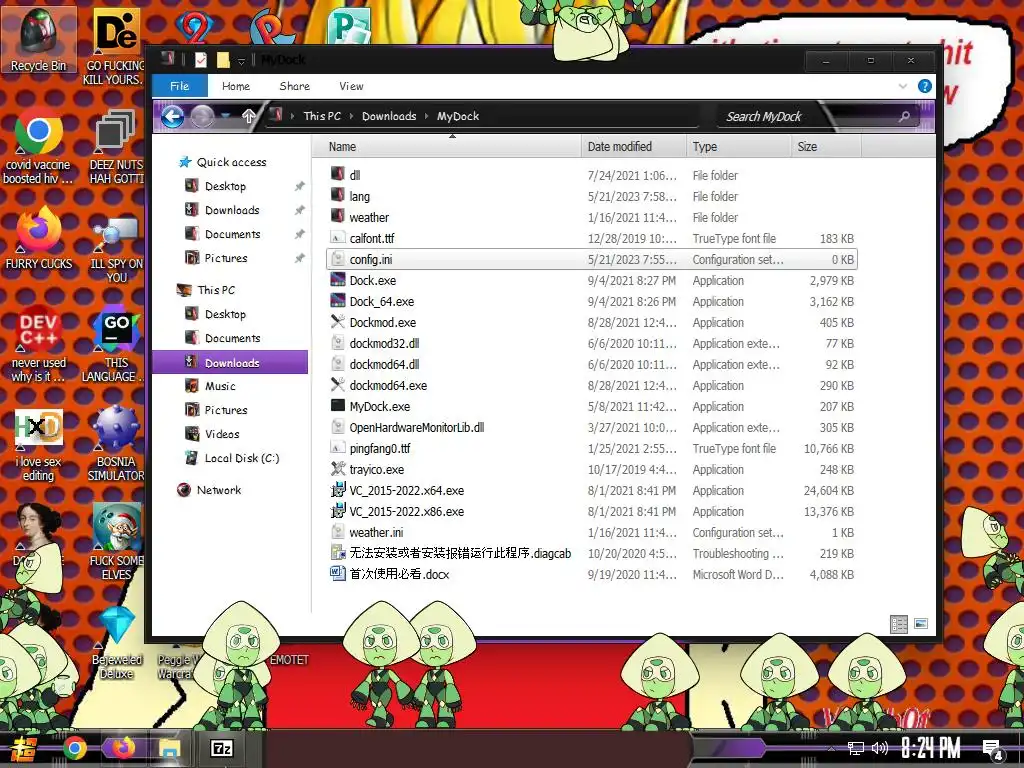Image resolution: width=1024 pixels, height=768 pixels.
Task: Open the Dev C++ desktop shortcut
Action: (38, 343)
